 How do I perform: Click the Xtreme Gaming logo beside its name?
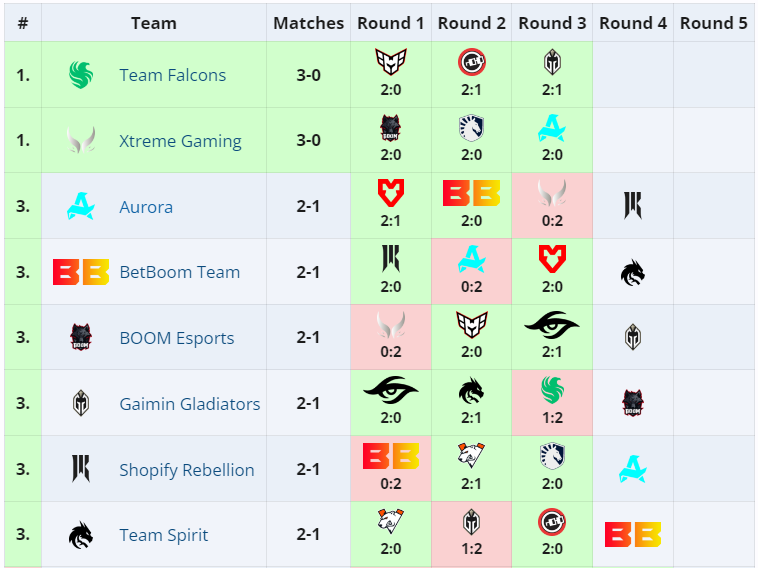pos(80,140)
